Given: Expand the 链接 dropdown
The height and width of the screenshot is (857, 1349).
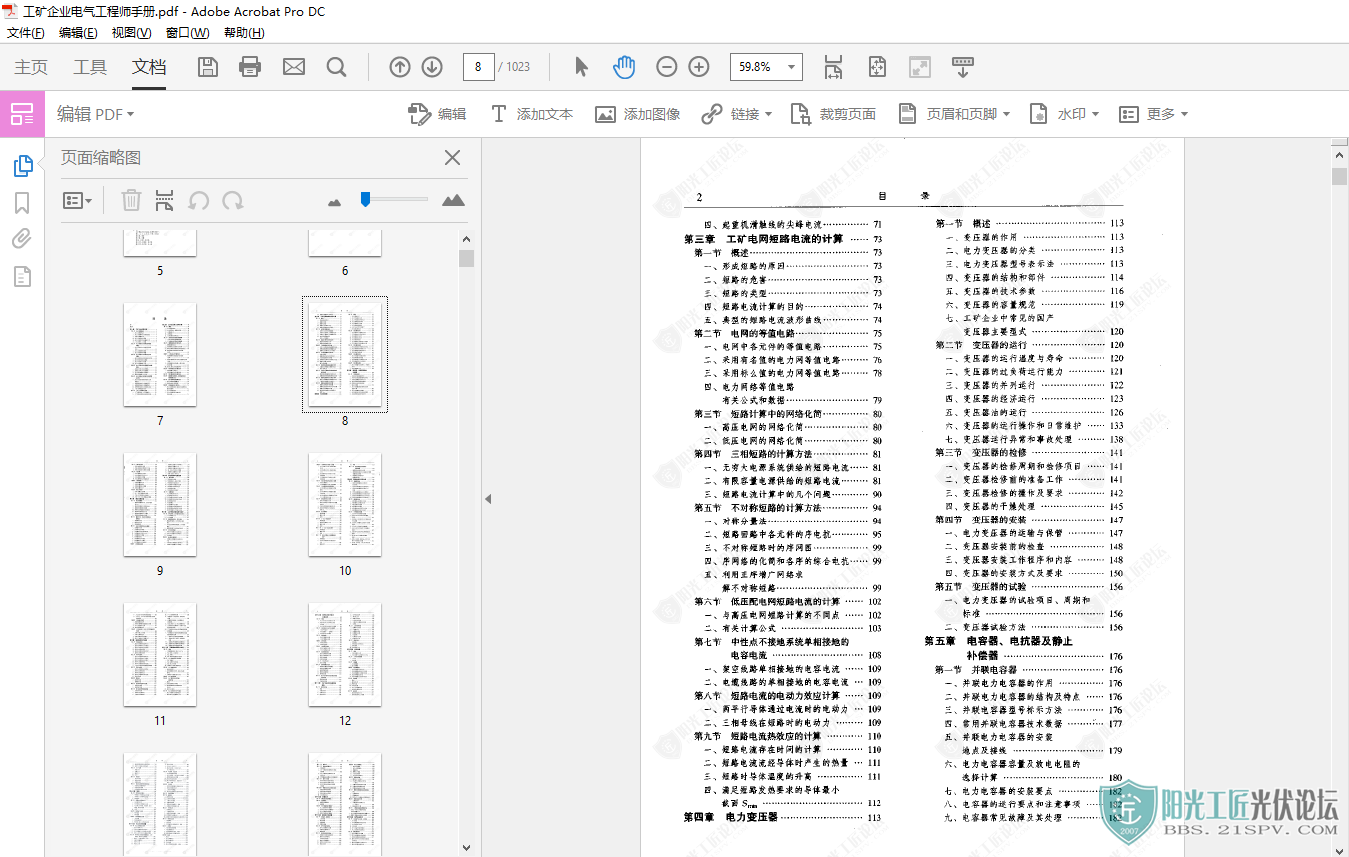Looking at the screenshot, I should [x=768, y=114].
